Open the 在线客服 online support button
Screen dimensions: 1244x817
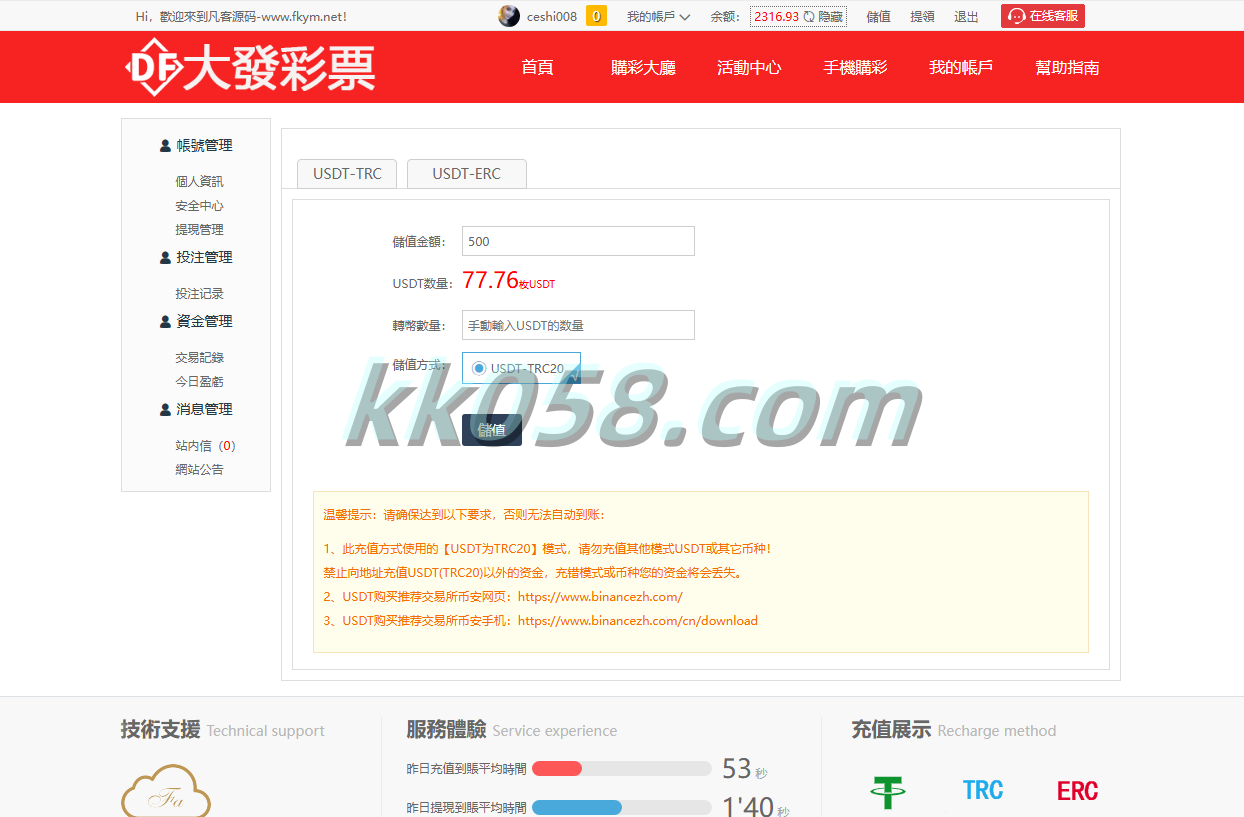pos(1043,16)
